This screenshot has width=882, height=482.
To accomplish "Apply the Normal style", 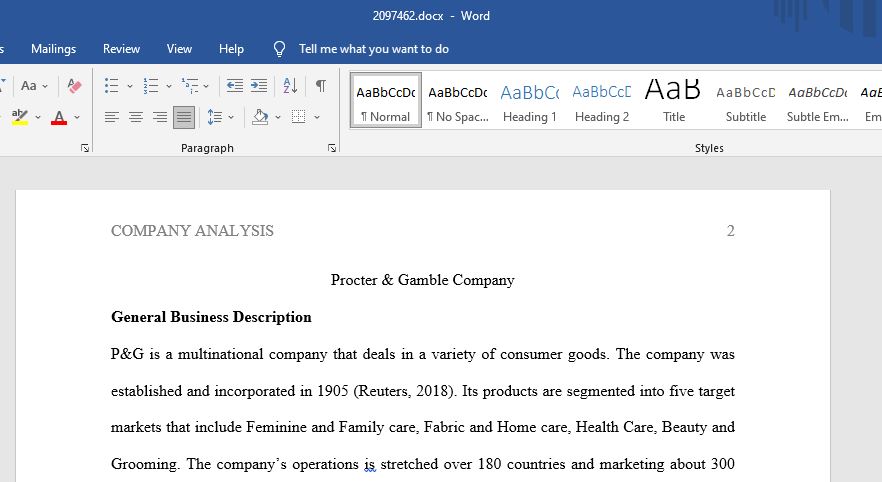I will (x=385, y=101).
